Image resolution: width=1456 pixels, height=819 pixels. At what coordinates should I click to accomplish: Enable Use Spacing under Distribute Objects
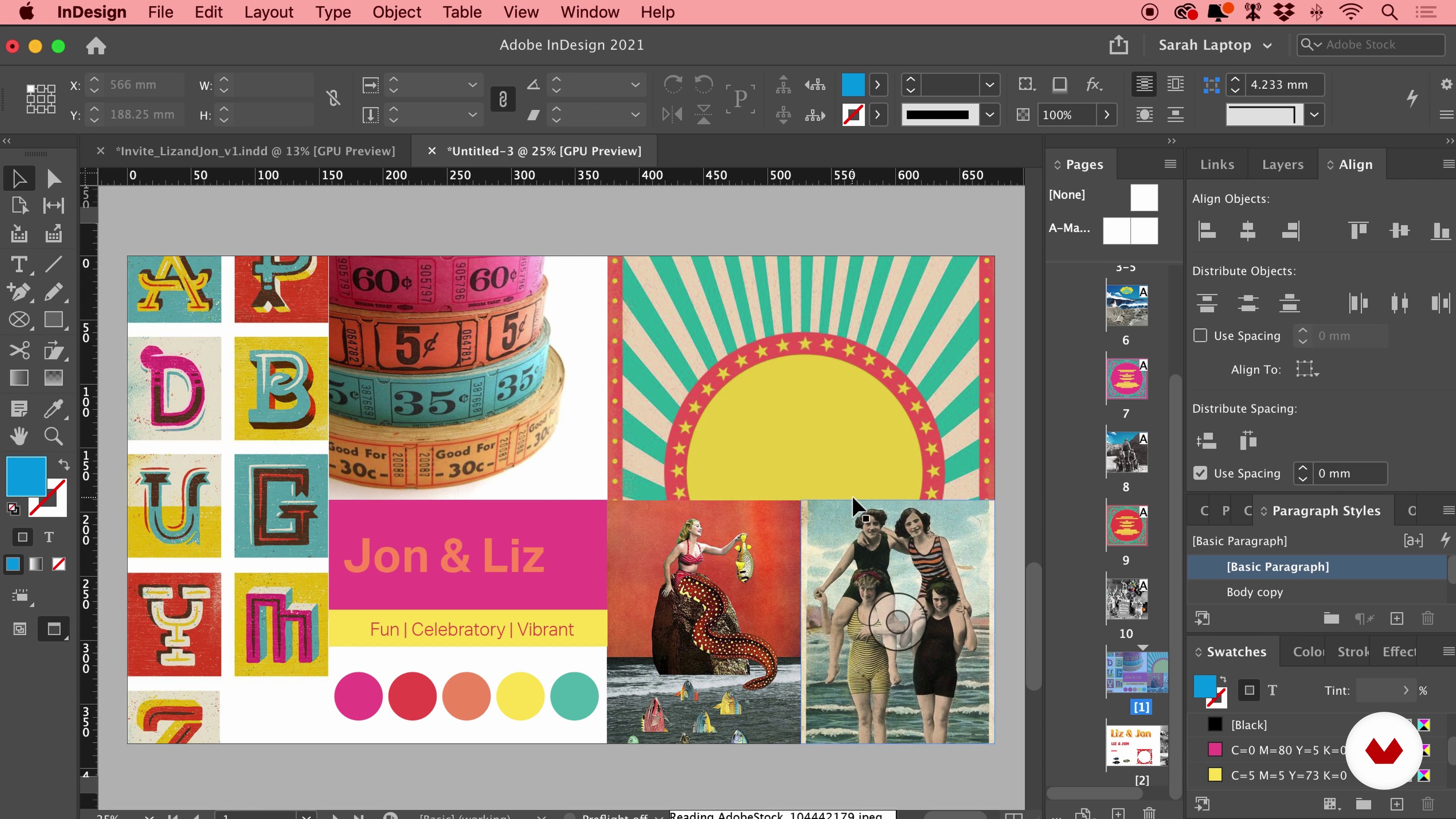click(x=1200, y=336)
